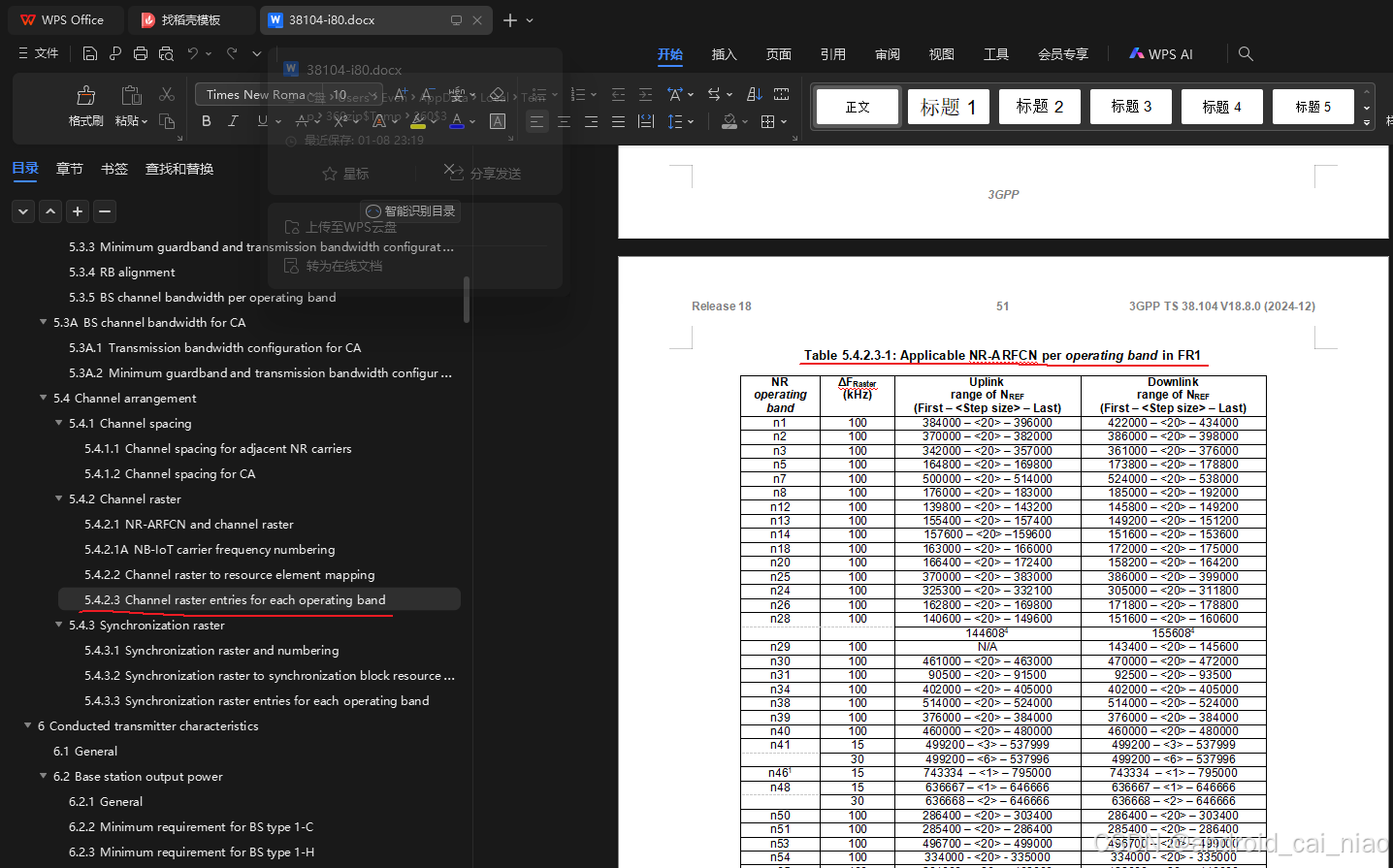Click the print icon in quick access bar
Viewport: 1393px width, 868px height.
[x=141, y=53]
